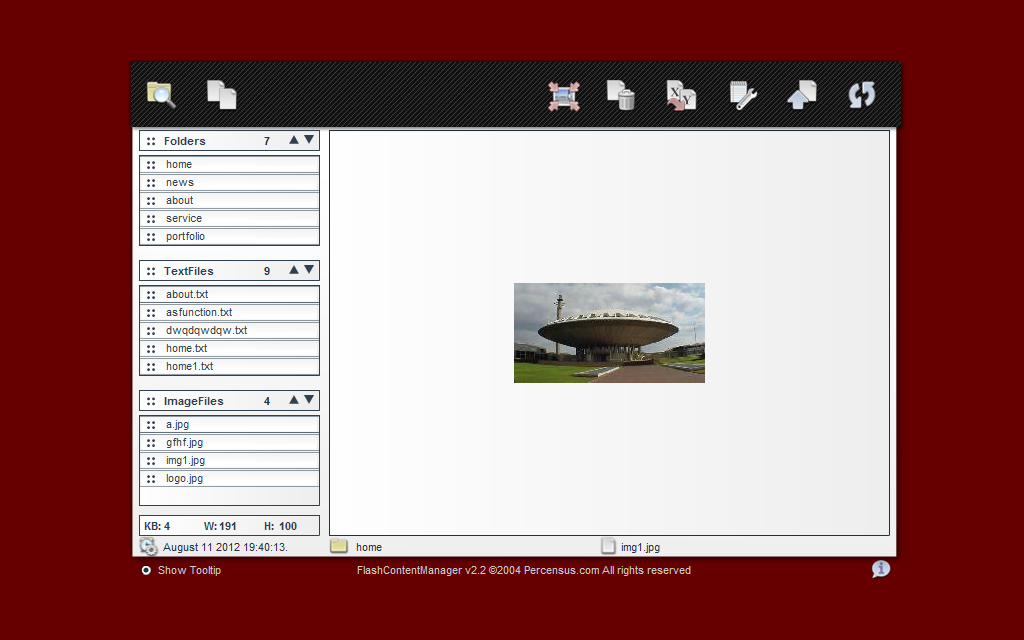The height and width of the screenshot is (640, 1024).
Task: Click the img1.jpg label in status bar
Action: coord(640,547)
